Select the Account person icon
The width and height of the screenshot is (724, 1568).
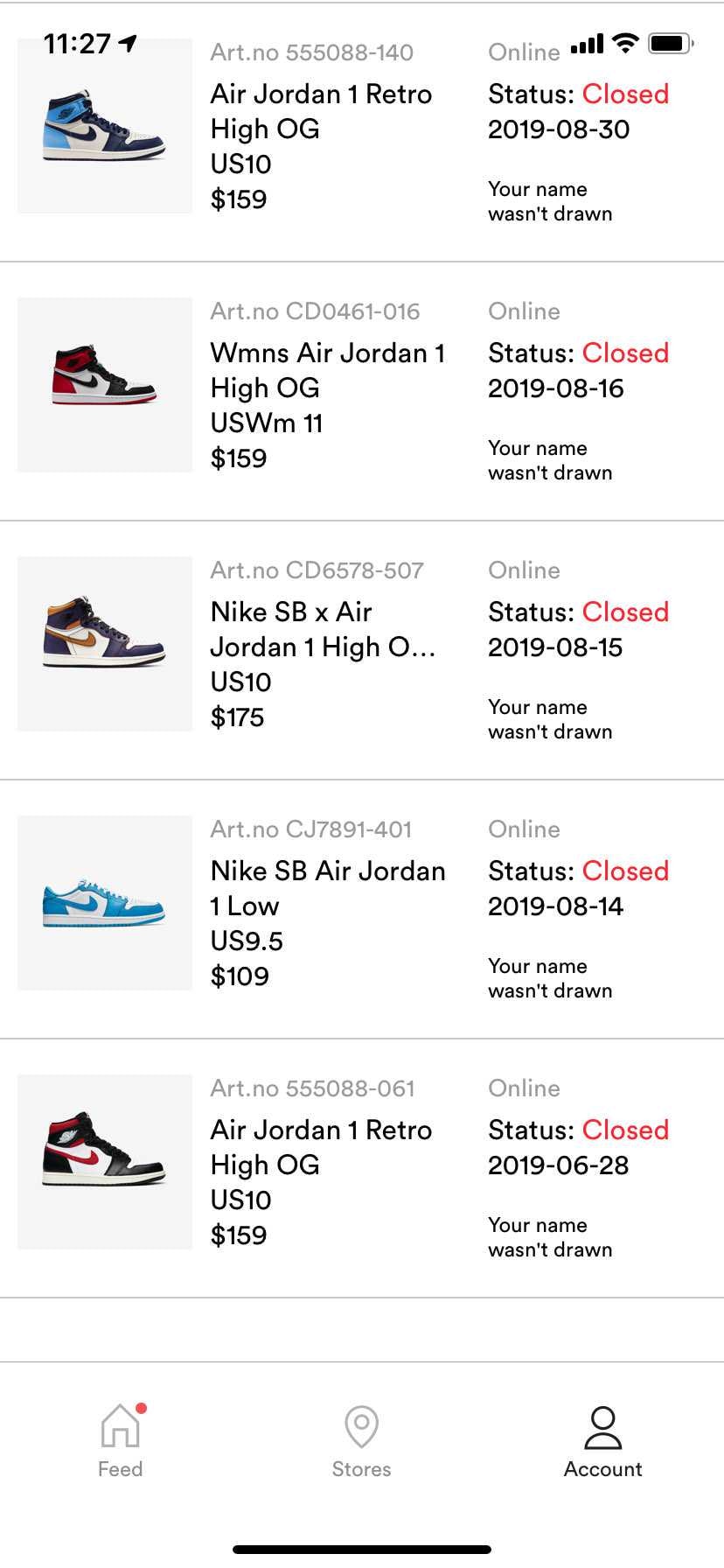pyautogui.click(x=602, y=1427)
